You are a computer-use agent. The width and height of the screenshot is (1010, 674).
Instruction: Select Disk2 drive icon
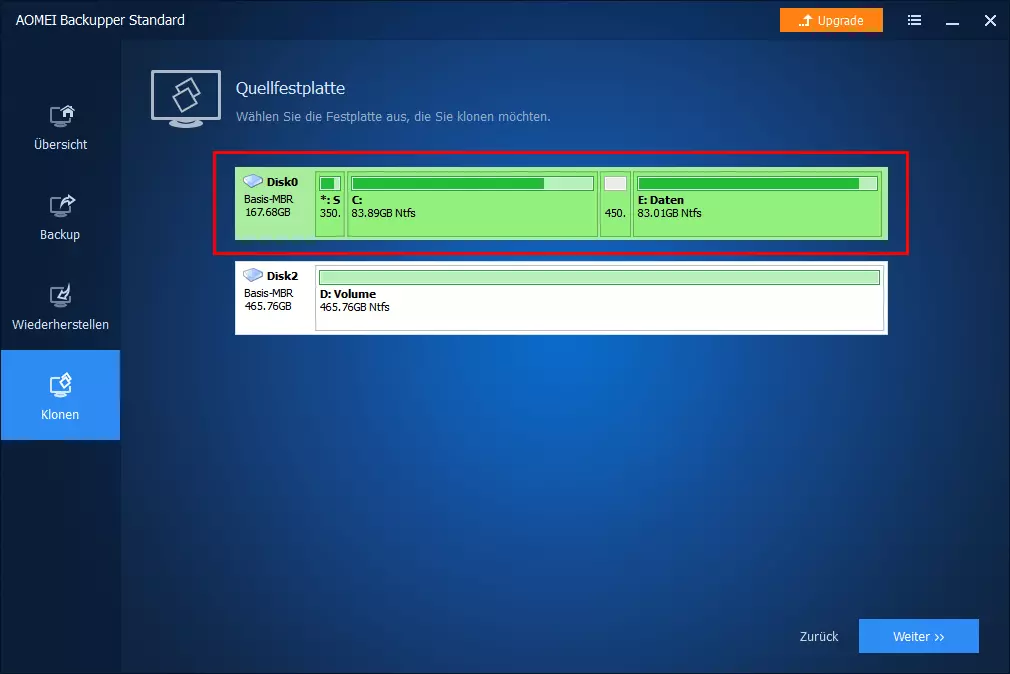(253, 275)
